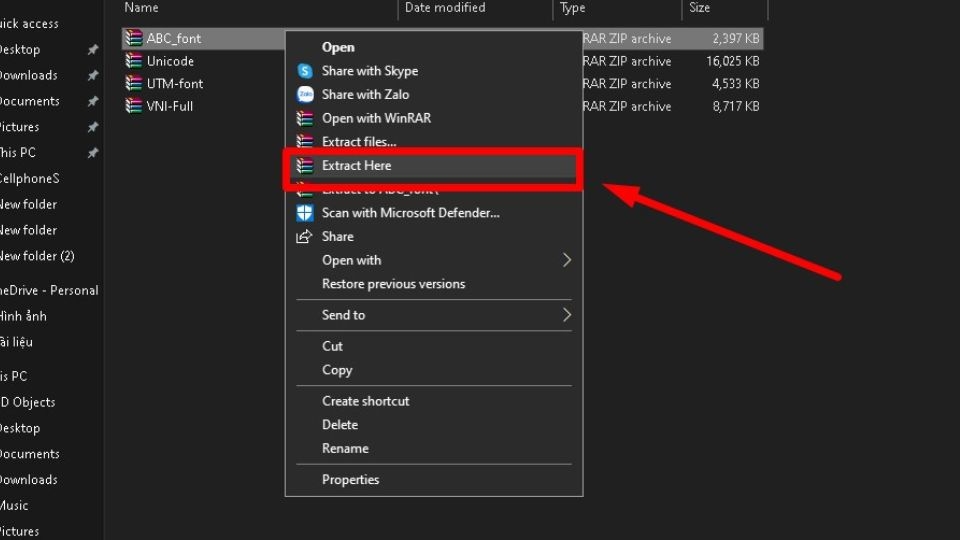Choose Scan with Microsoft Defender

[x=411, y=212]
